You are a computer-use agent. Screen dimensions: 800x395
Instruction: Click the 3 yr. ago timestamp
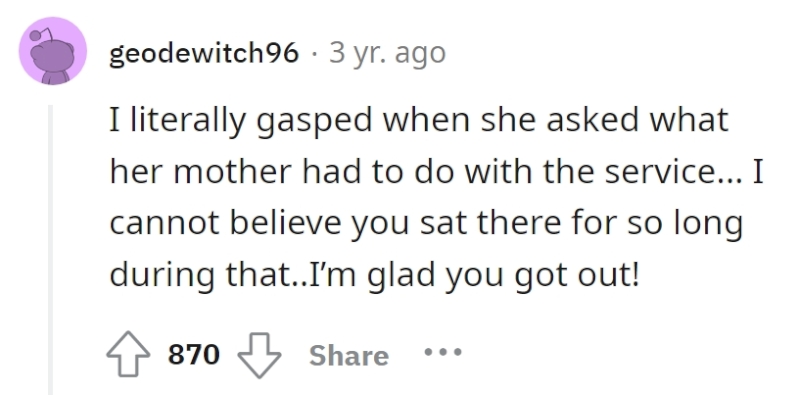click(x=387, y=53)
